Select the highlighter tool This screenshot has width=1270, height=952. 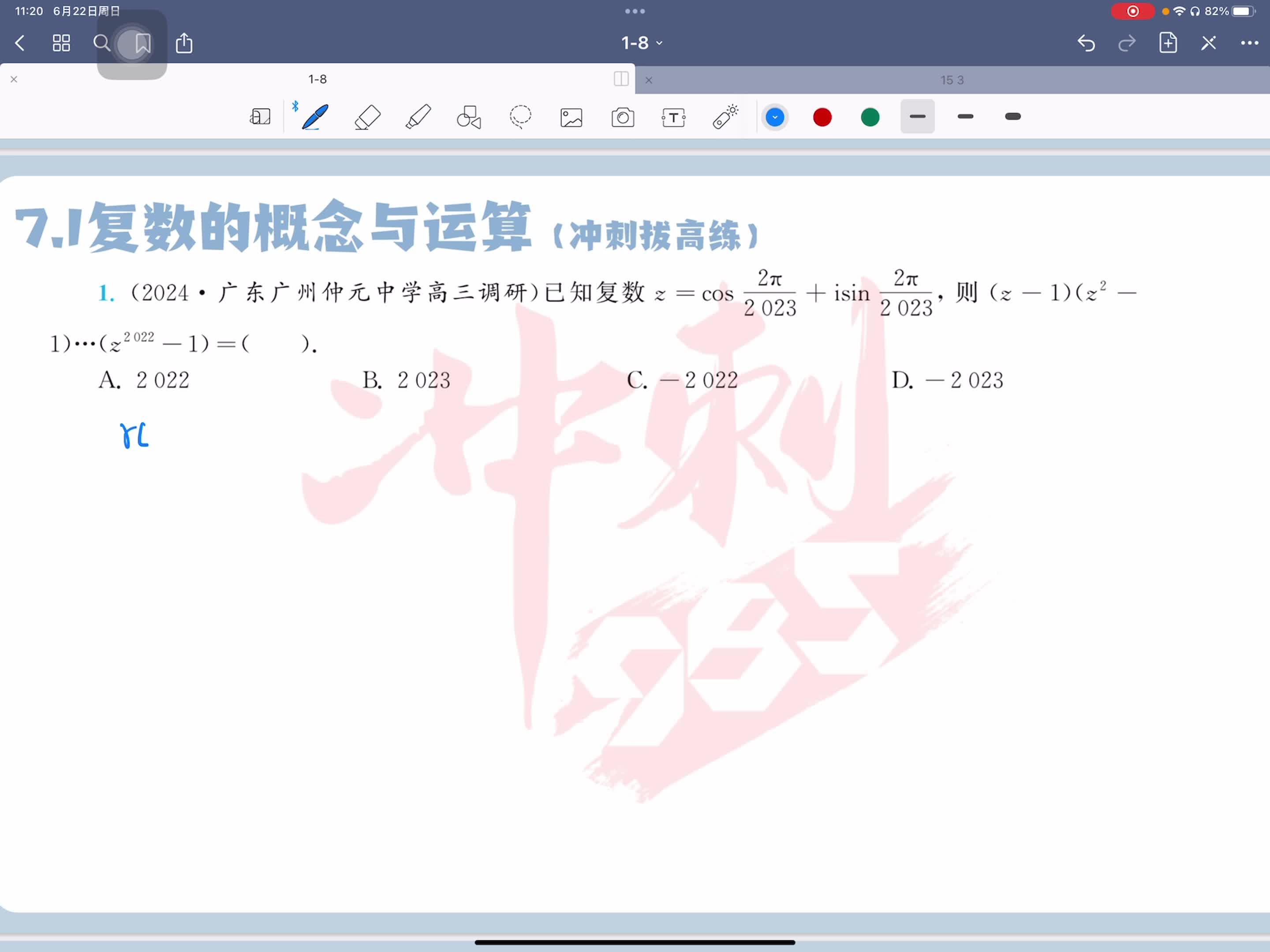coord(418,117)
